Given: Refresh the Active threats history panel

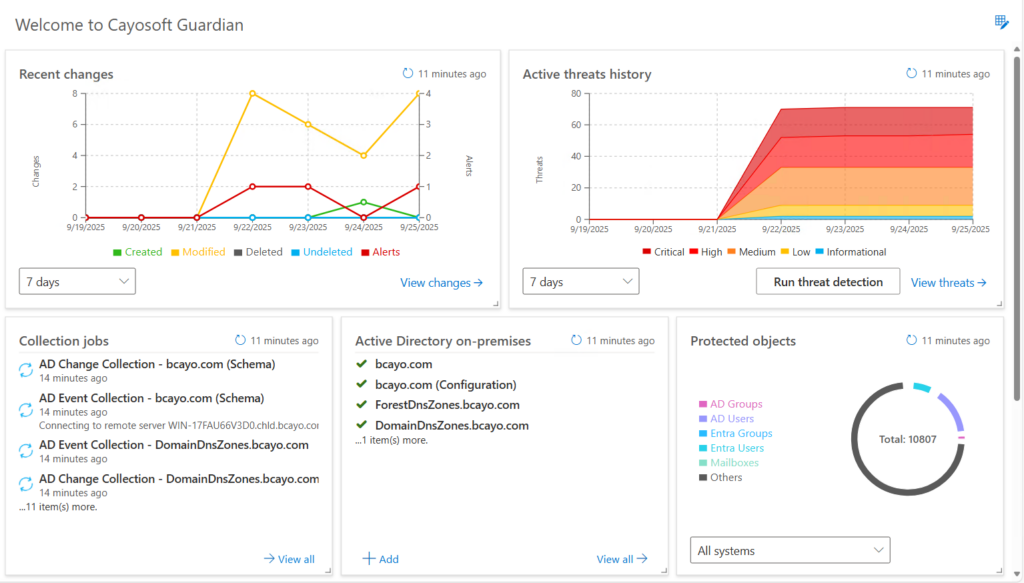Looking at the screenshot, I should point(912,73).
